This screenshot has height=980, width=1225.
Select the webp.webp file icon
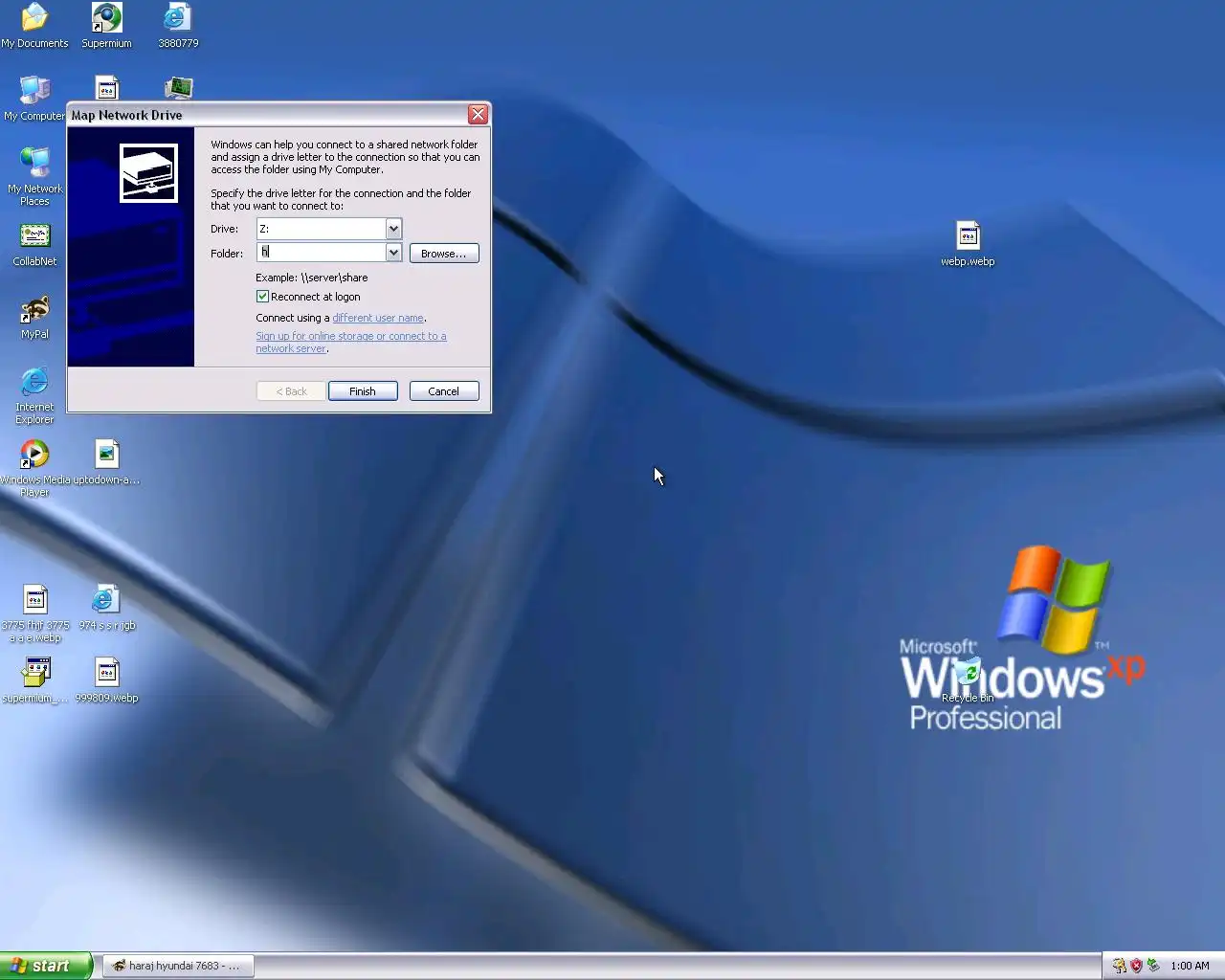pyautogui.click(x=968, y=244)
